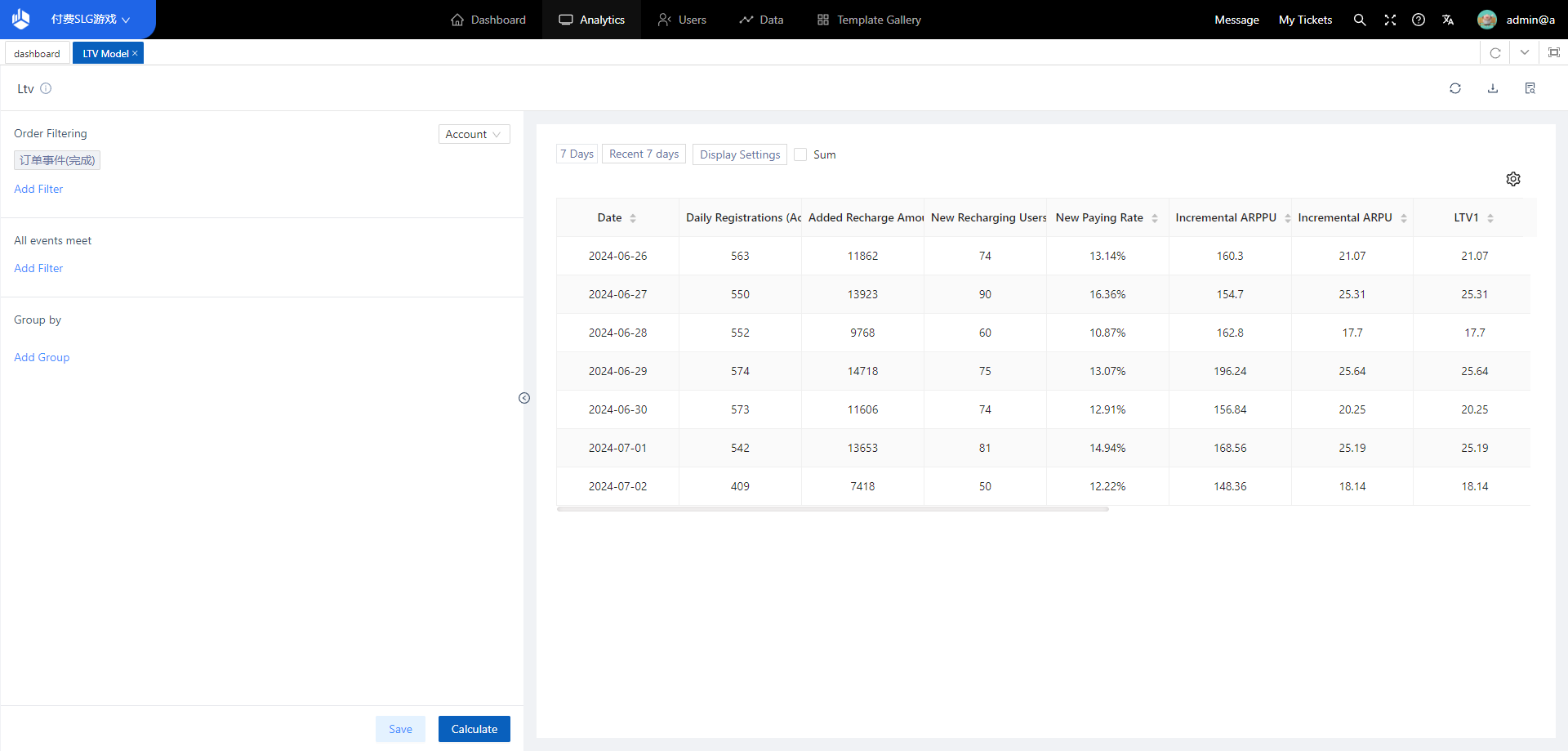Open the search icon in top bar
The image size is (1568, 751).
(x=1359, y=20)
